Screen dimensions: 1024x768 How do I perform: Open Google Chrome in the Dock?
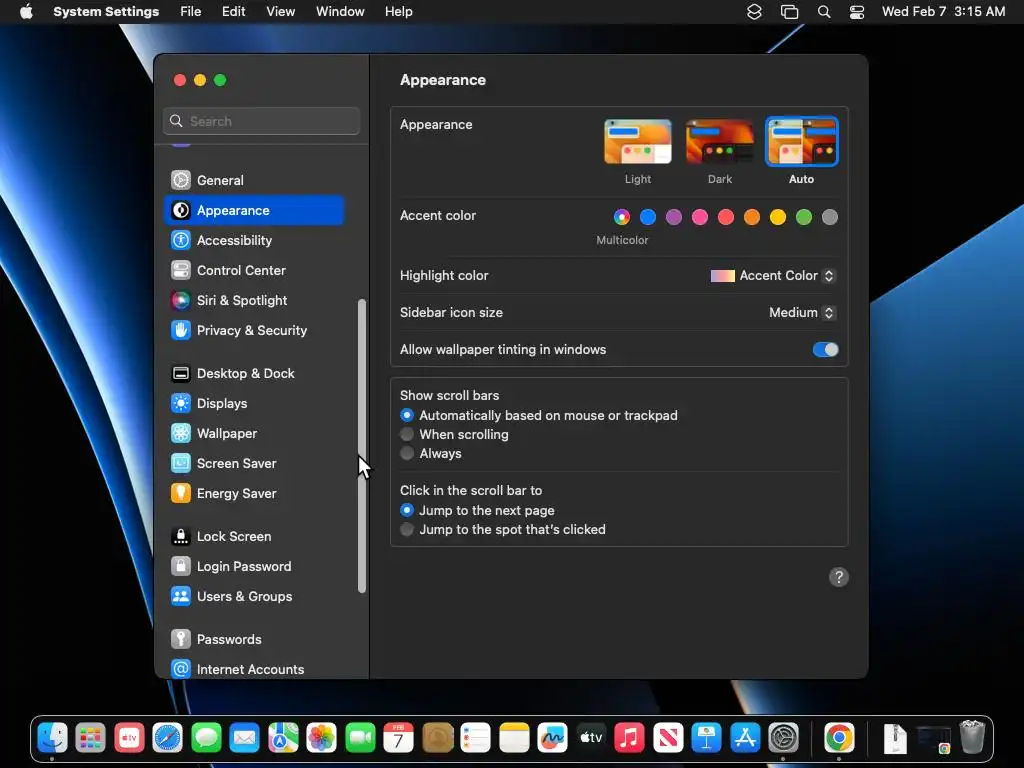[839, 739]
